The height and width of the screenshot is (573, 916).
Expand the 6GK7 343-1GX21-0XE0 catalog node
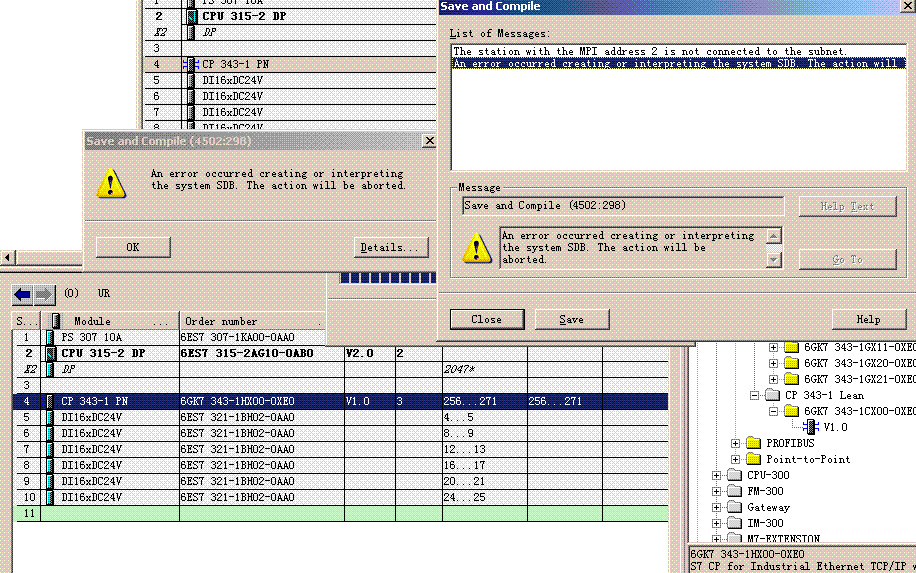(773, 380)
